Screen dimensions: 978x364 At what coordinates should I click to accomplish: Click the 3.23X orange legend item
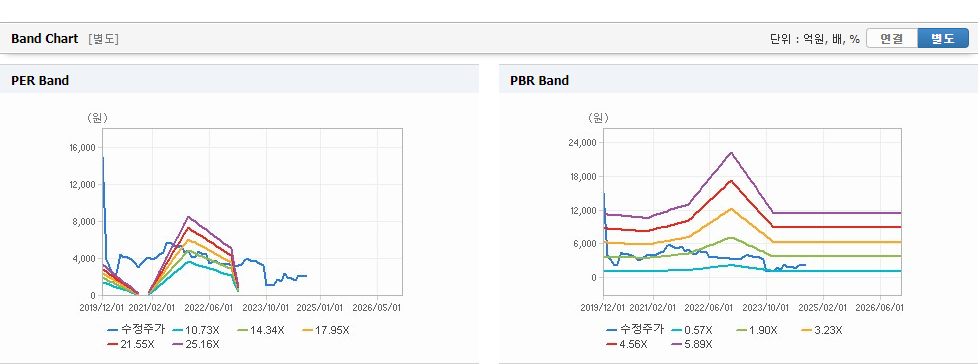coord(821,330)
